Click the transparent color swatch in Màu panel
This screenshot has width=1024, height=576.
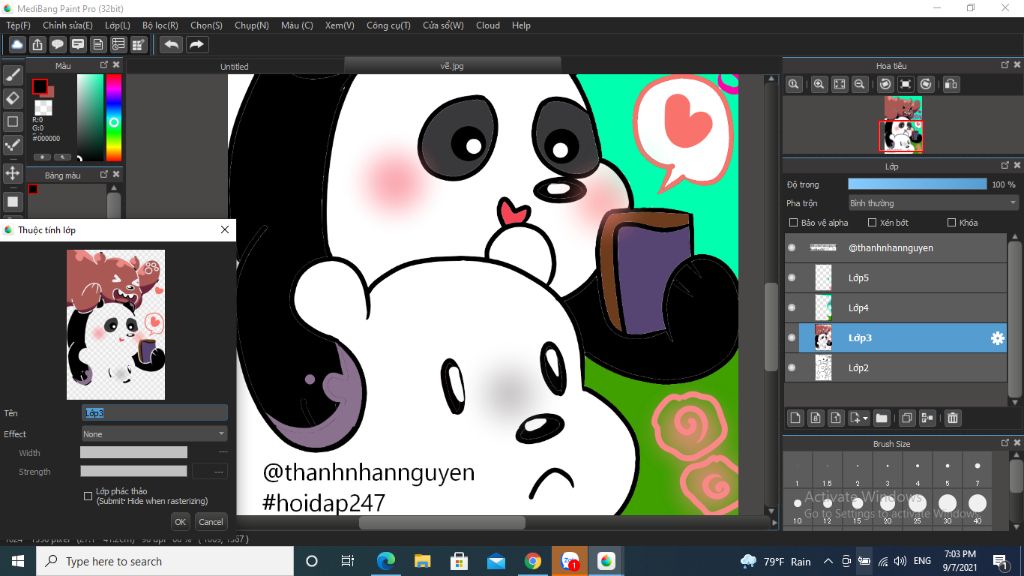(x=43, y=106)
